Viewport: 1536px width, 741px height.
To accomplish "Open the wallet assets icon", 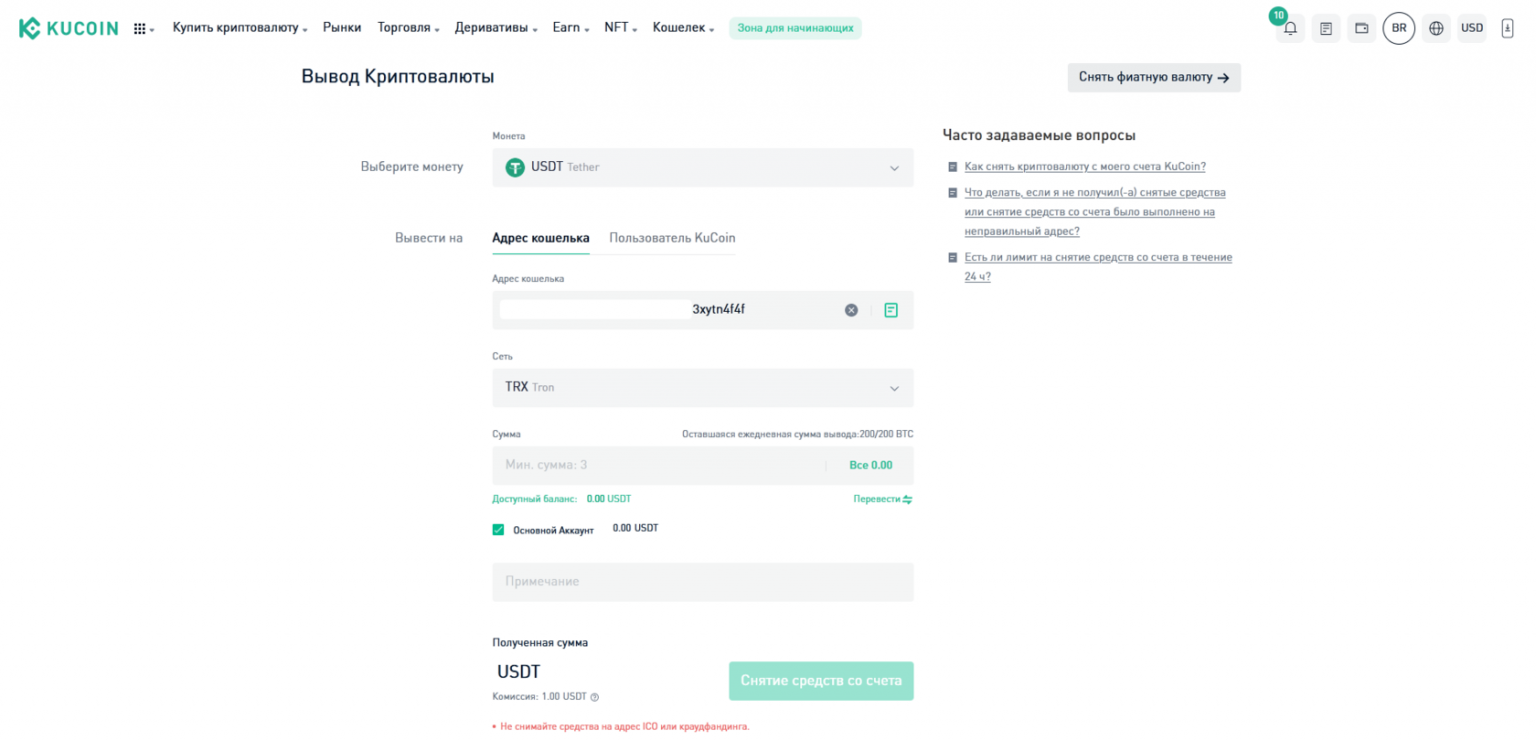I will pos(1362,29).
